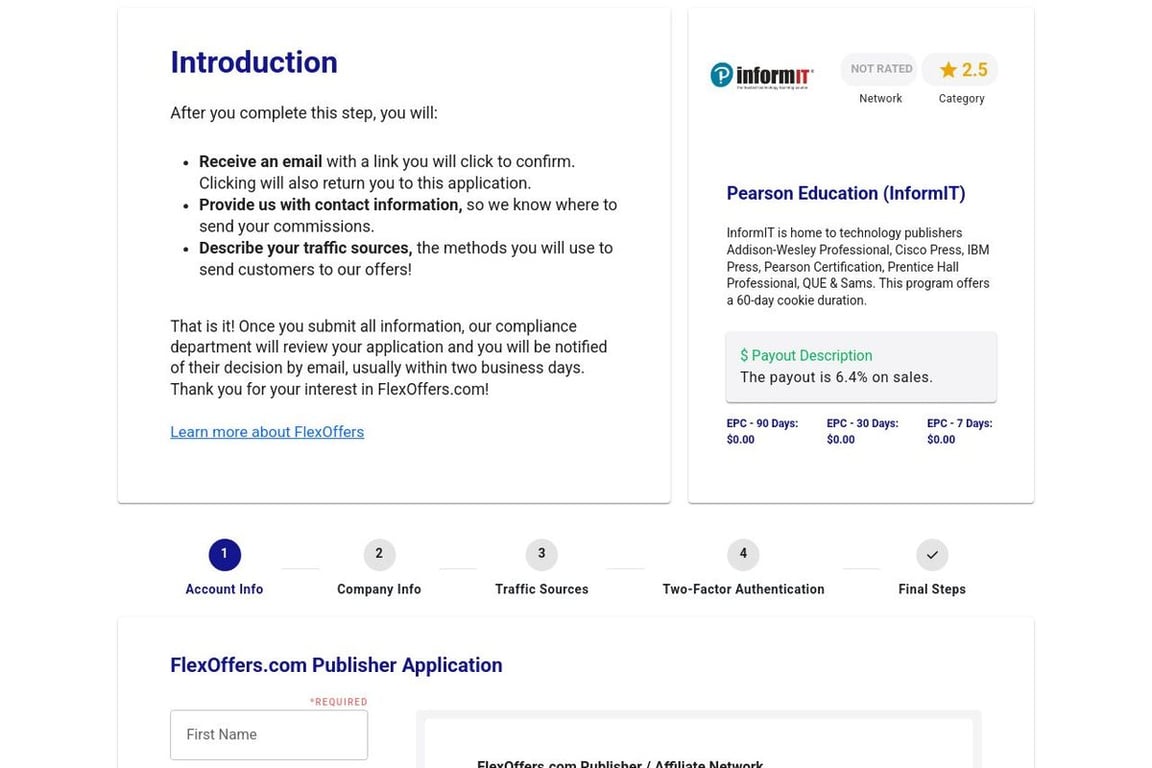Screen dimensions: 1152x768
Task: Click the EPC - 30 Days value
Action: [840, 439]
